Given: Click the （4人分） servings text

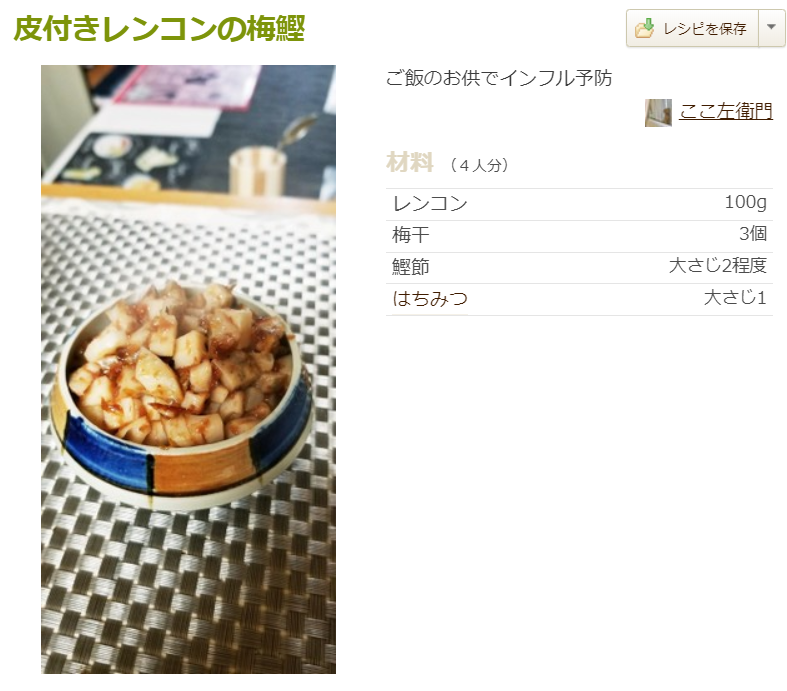Looking at the screenshot, I should (x=479, y=165).
